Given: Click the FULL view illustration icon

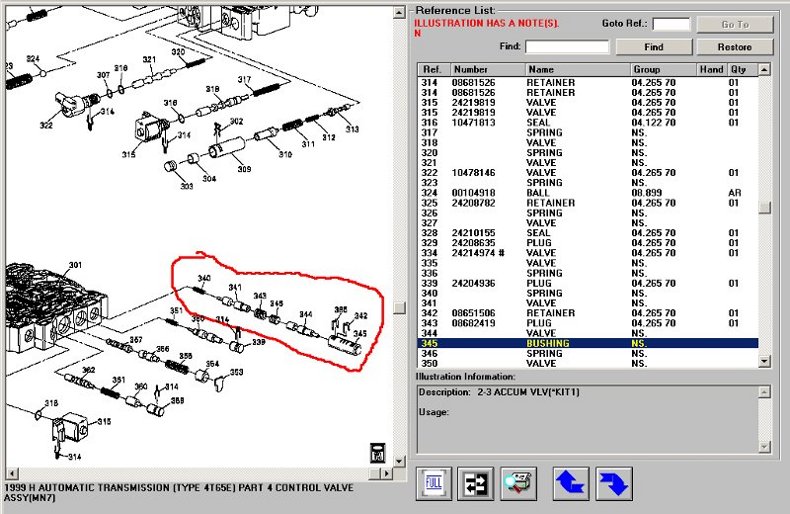Looking at the screenshot, I should [434, 483].
